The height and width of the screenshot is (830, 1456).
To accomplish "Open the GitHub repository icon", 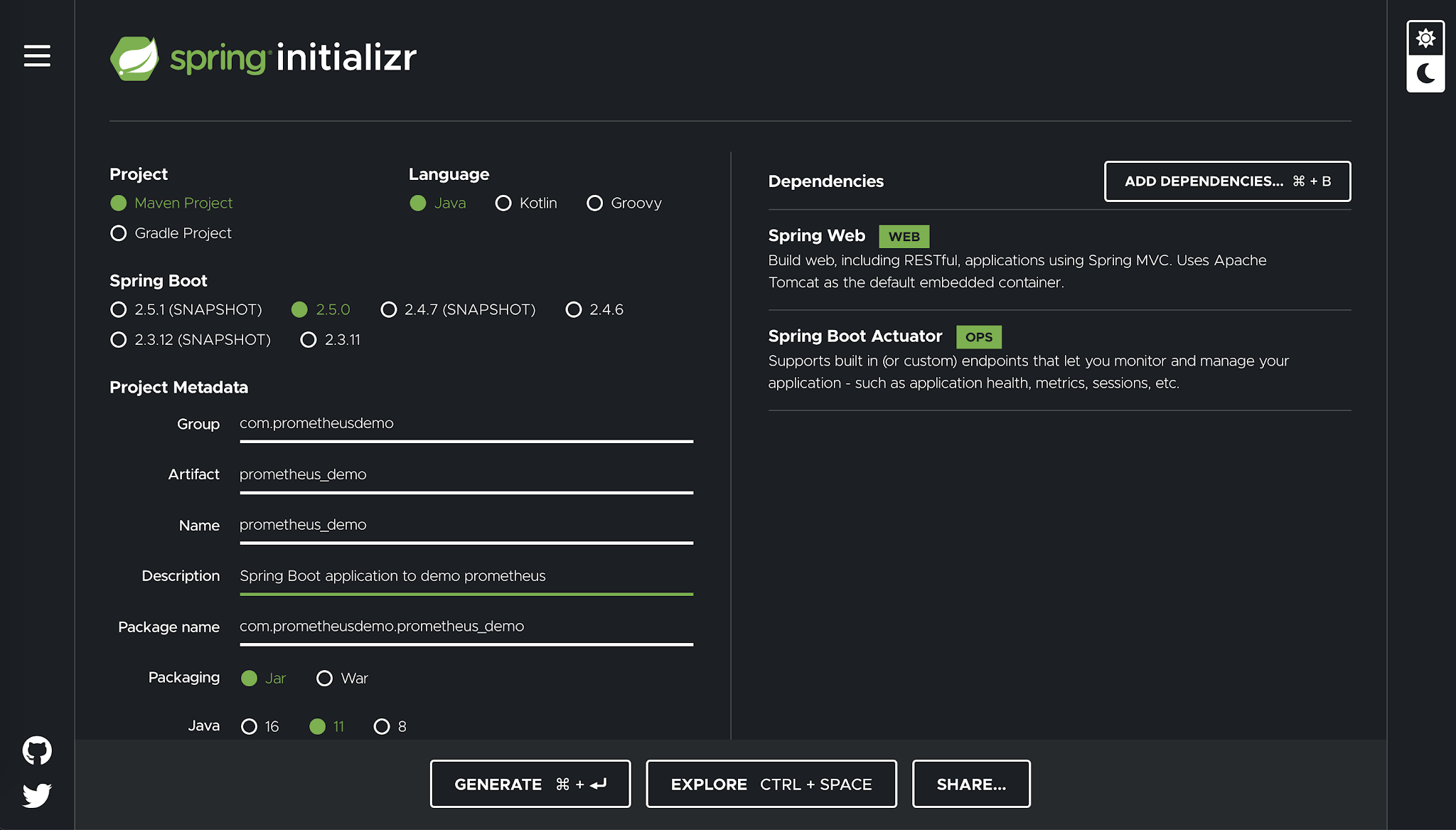I will click(x=36, y=749).
